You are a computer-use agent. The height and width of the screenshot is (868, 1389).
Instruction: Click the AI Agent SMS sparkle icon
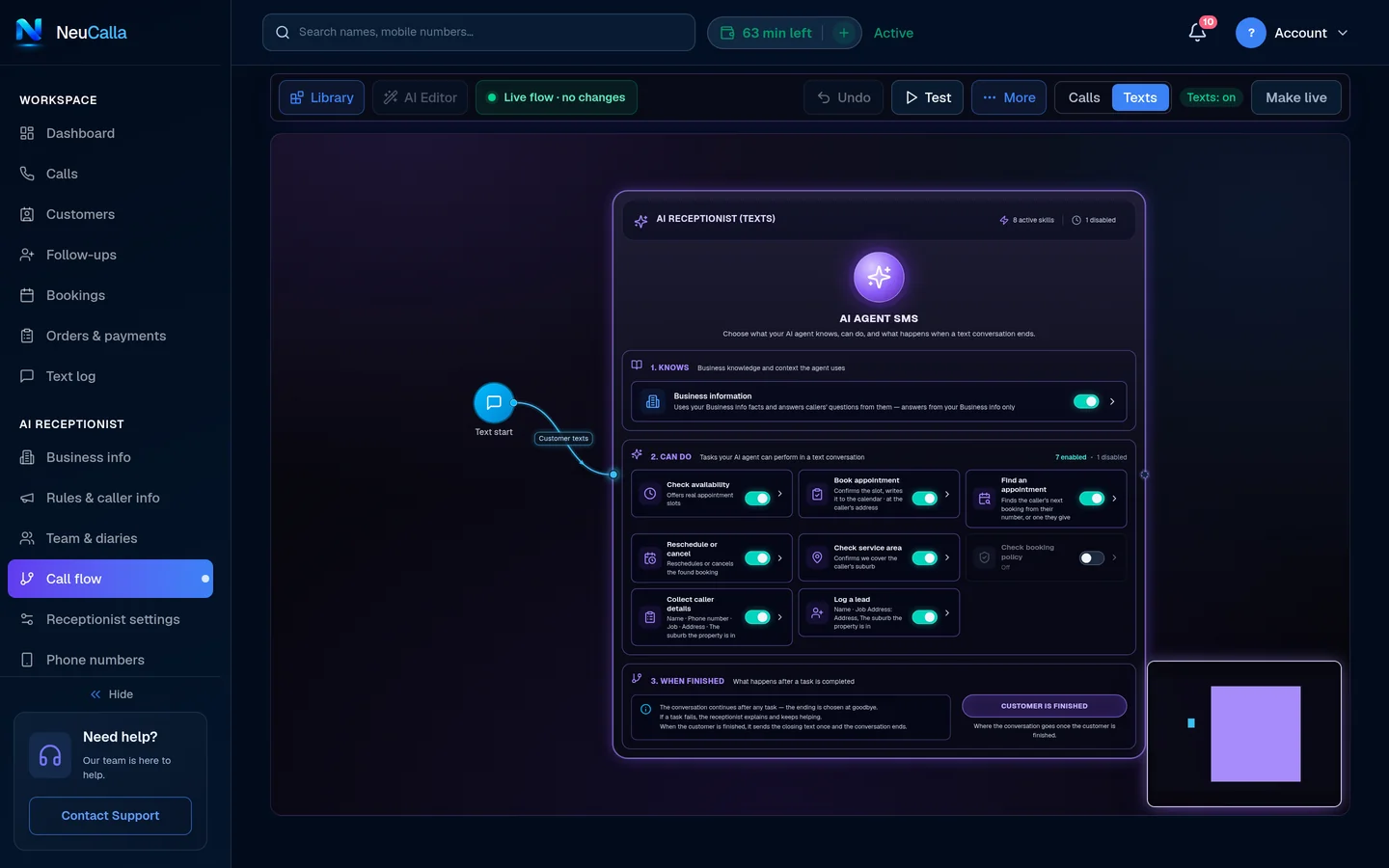[x=879, y=277]
